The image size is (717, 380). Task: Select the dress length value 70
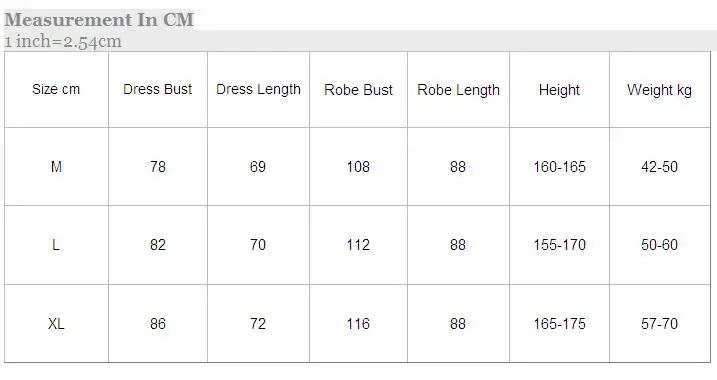tap(258, 245)
